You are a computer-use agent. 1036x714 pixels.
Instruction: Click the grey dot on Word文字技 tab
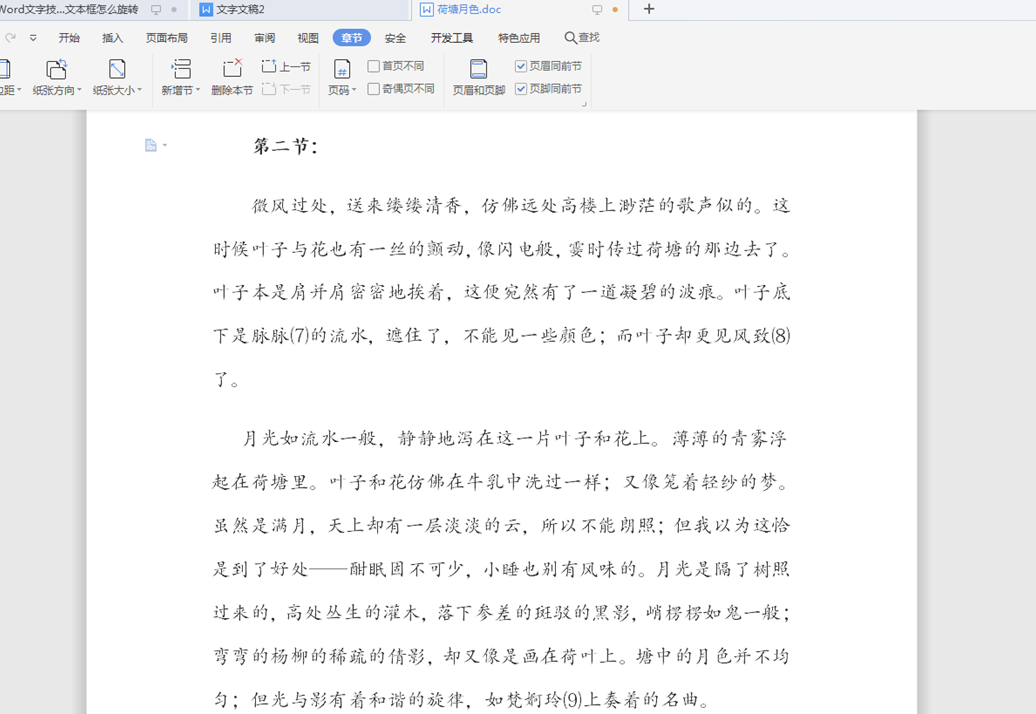tap(174, 9)
